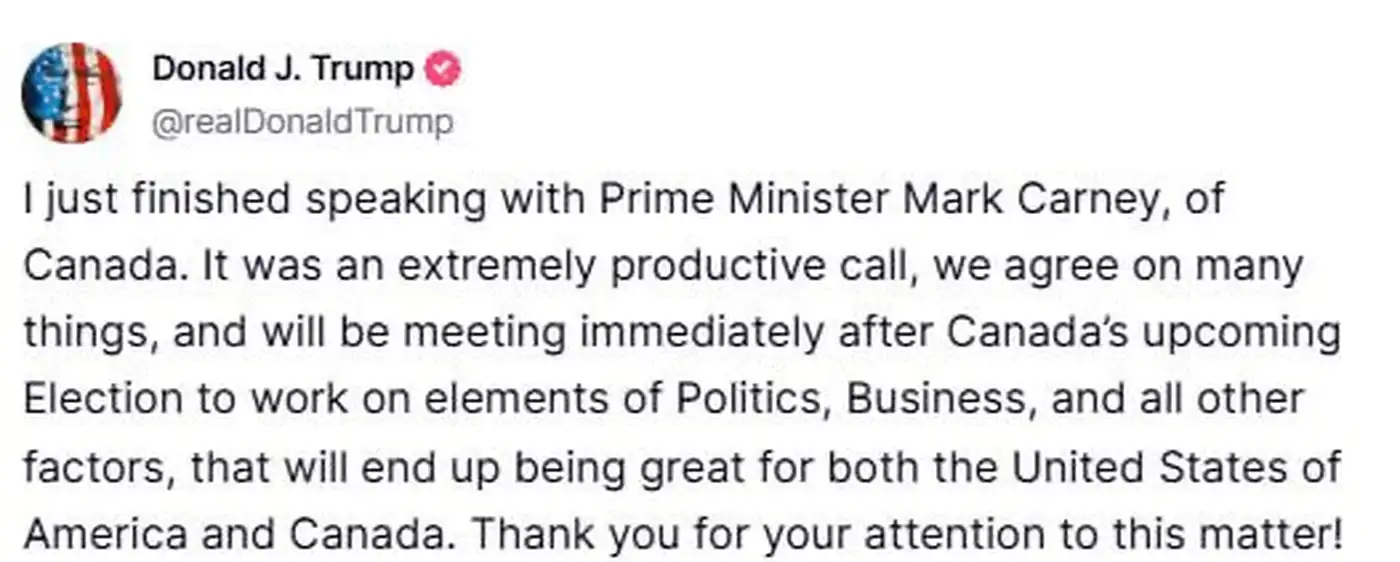The image size is (1400, 562).
Task: Click the @realDonaldTrump handle
Action: pos(303,122)
